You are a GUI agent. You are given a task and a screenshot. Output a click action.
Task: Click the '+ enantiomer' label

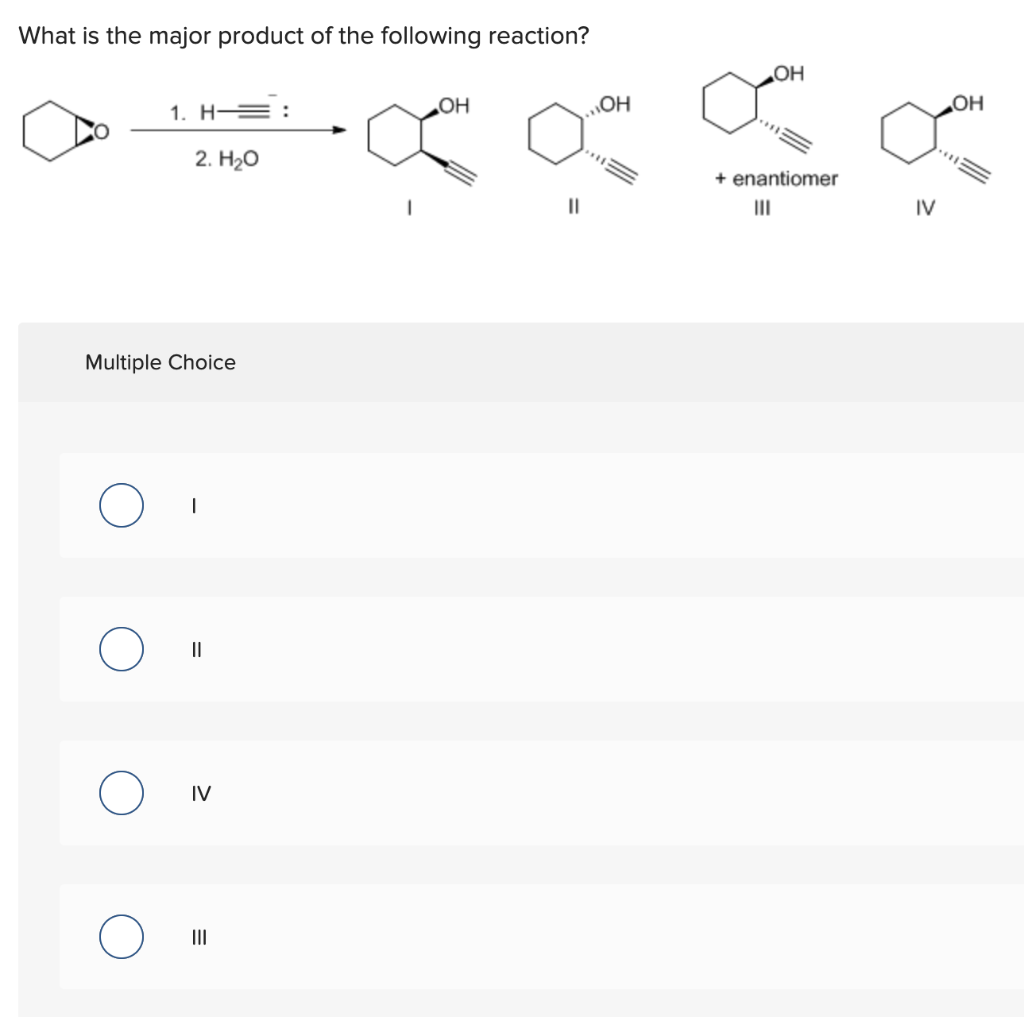pyautogui.click(x=776, y=178)
